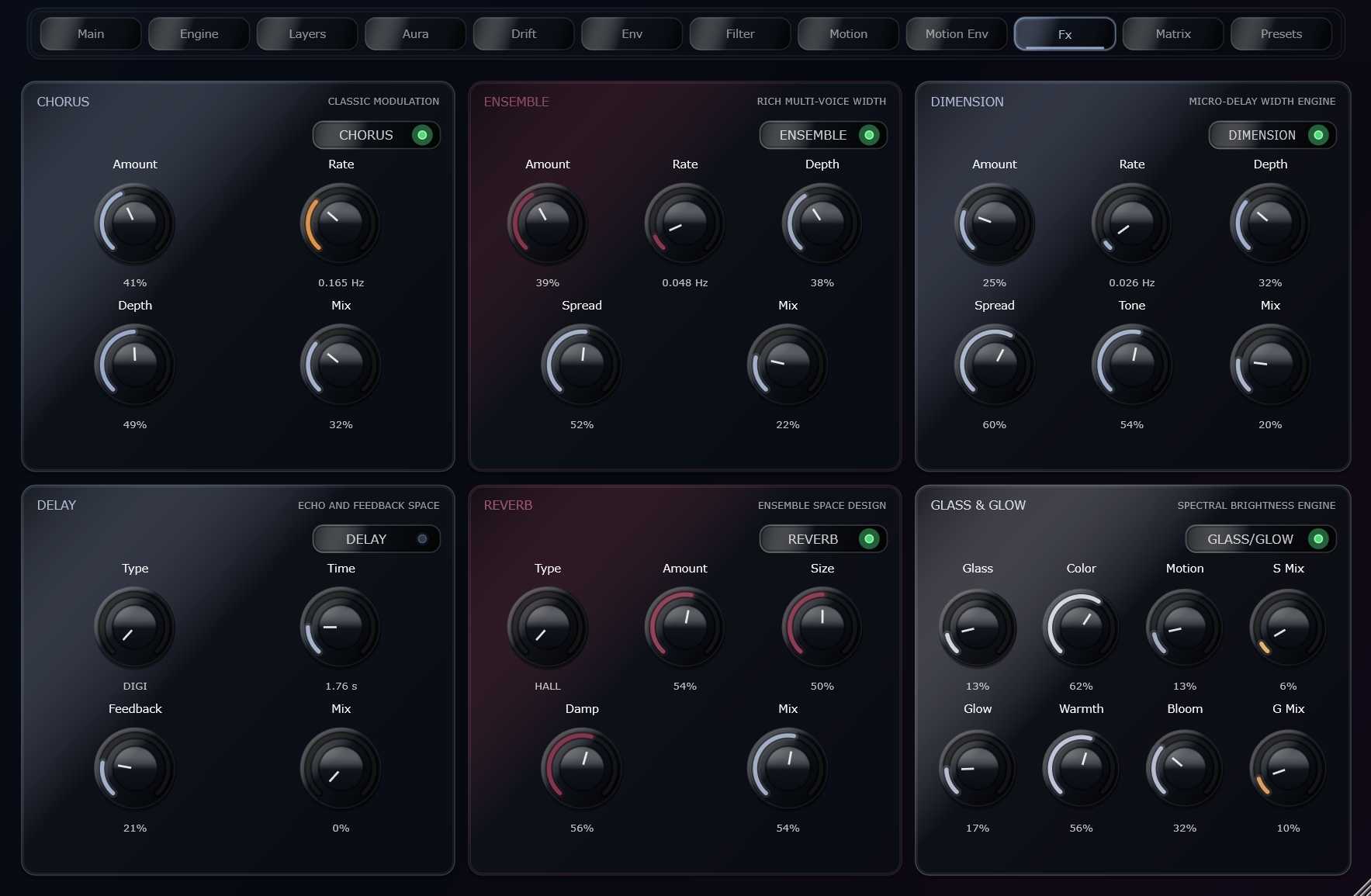Click the Reverb Type knob set to HALL

(547, 628)
